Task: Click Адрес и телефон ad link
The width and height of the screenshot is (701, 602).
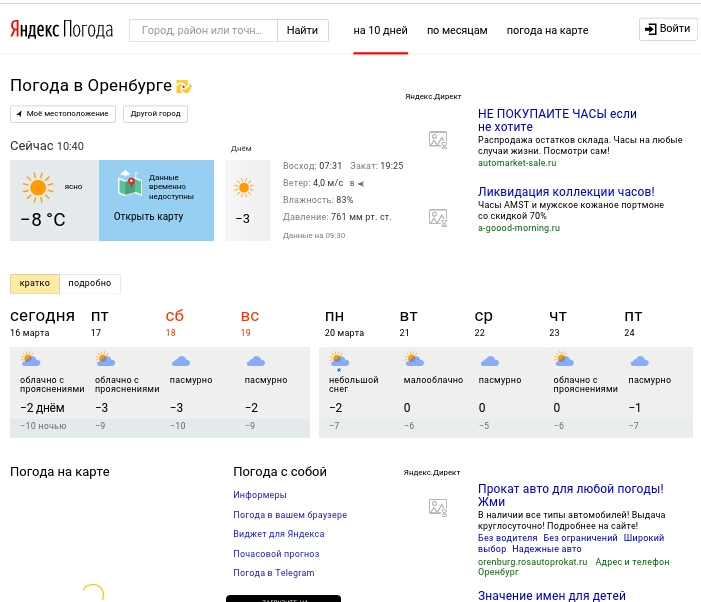Action: click(632, 562)
